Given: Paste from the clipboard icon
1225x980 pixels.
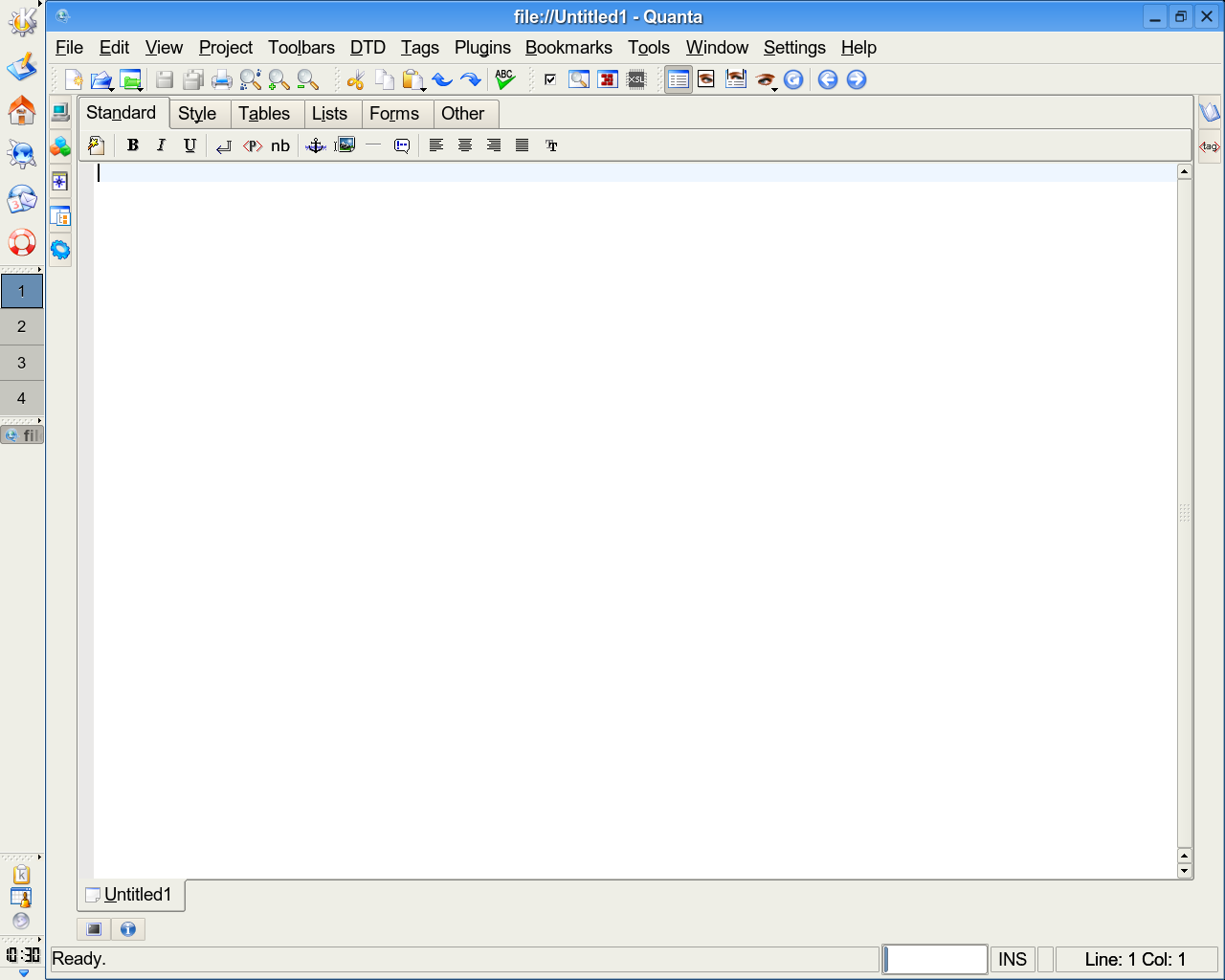Looking at the screenshot, I should click(412, 79).
